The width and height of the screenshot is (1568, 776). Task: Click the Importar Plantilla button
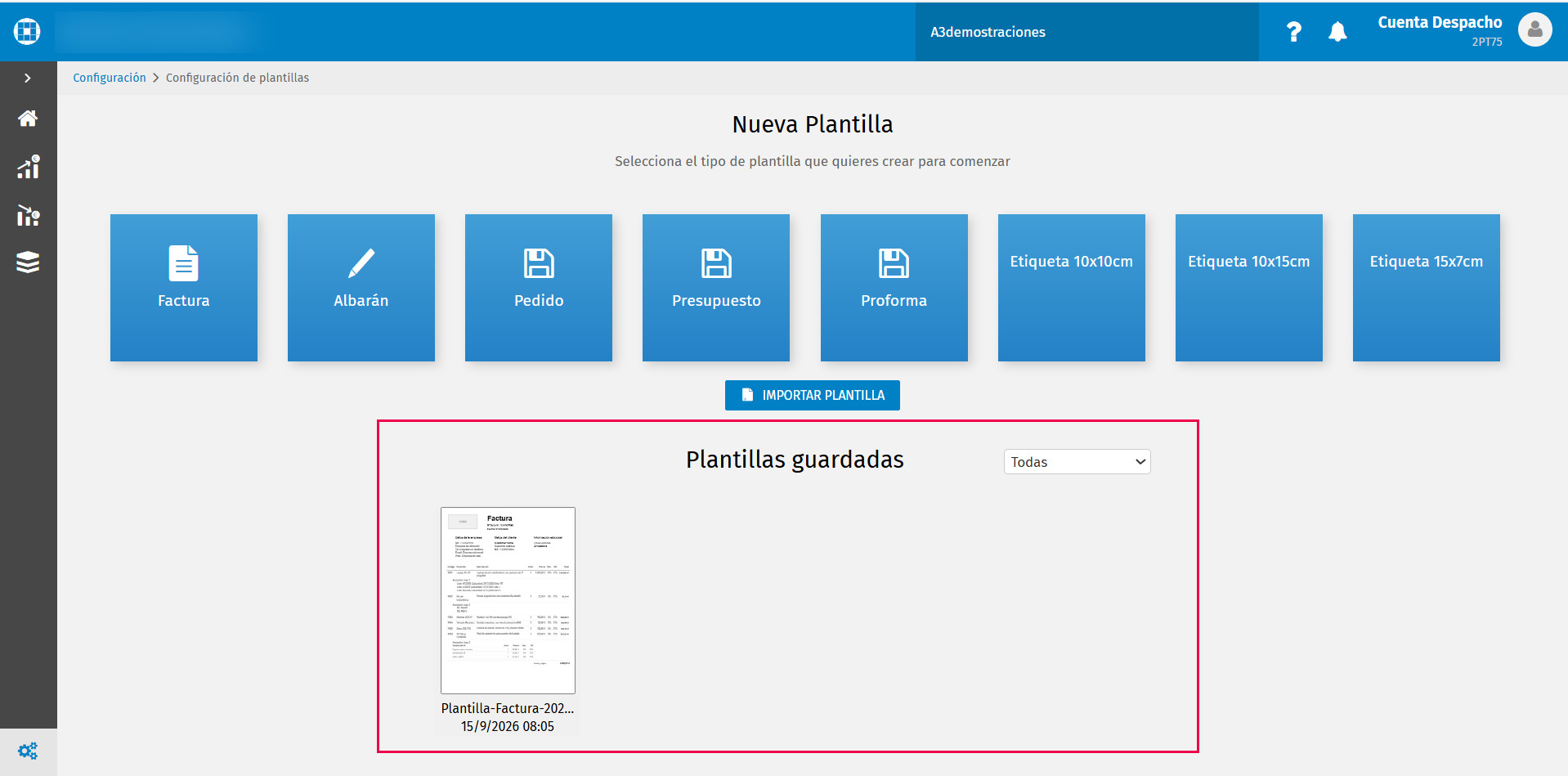click(x=813, y=395)
